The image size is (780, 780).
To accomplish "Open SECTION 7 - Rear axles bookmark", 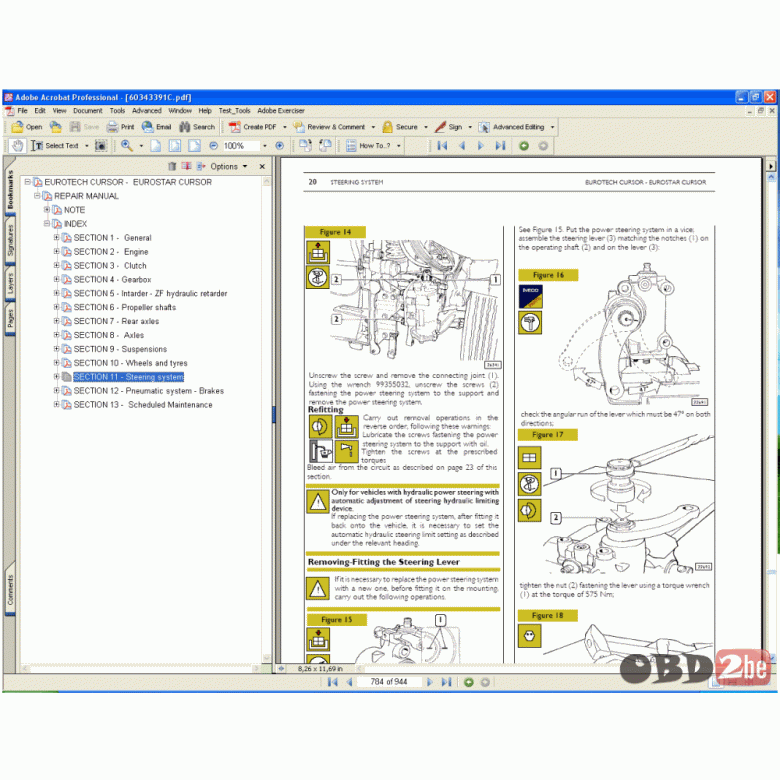I will tap(116, 321).
